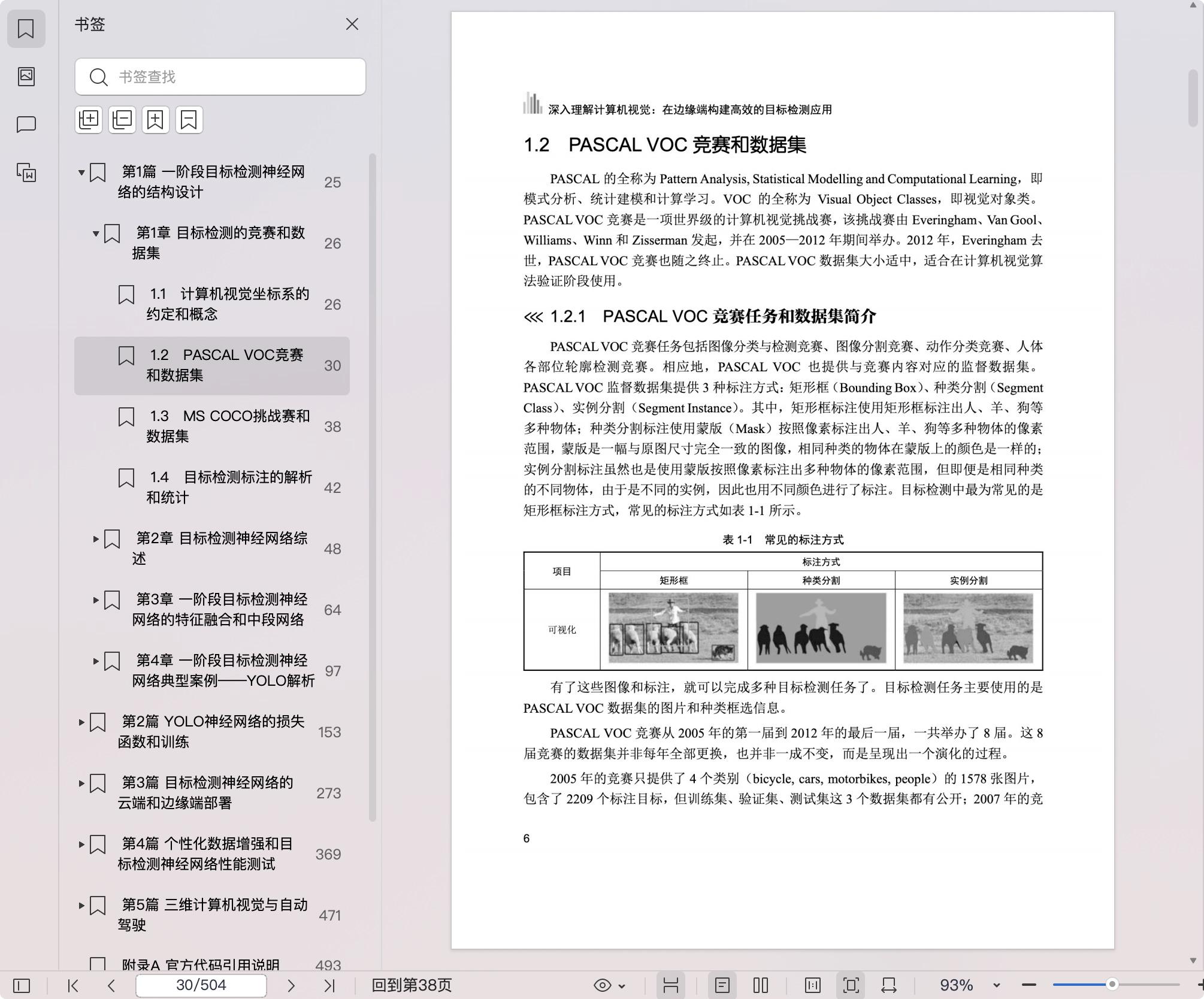Toggle continuous scrolling mode
Viewport: 1204px width, 999px height.
[x=671, y=985]
